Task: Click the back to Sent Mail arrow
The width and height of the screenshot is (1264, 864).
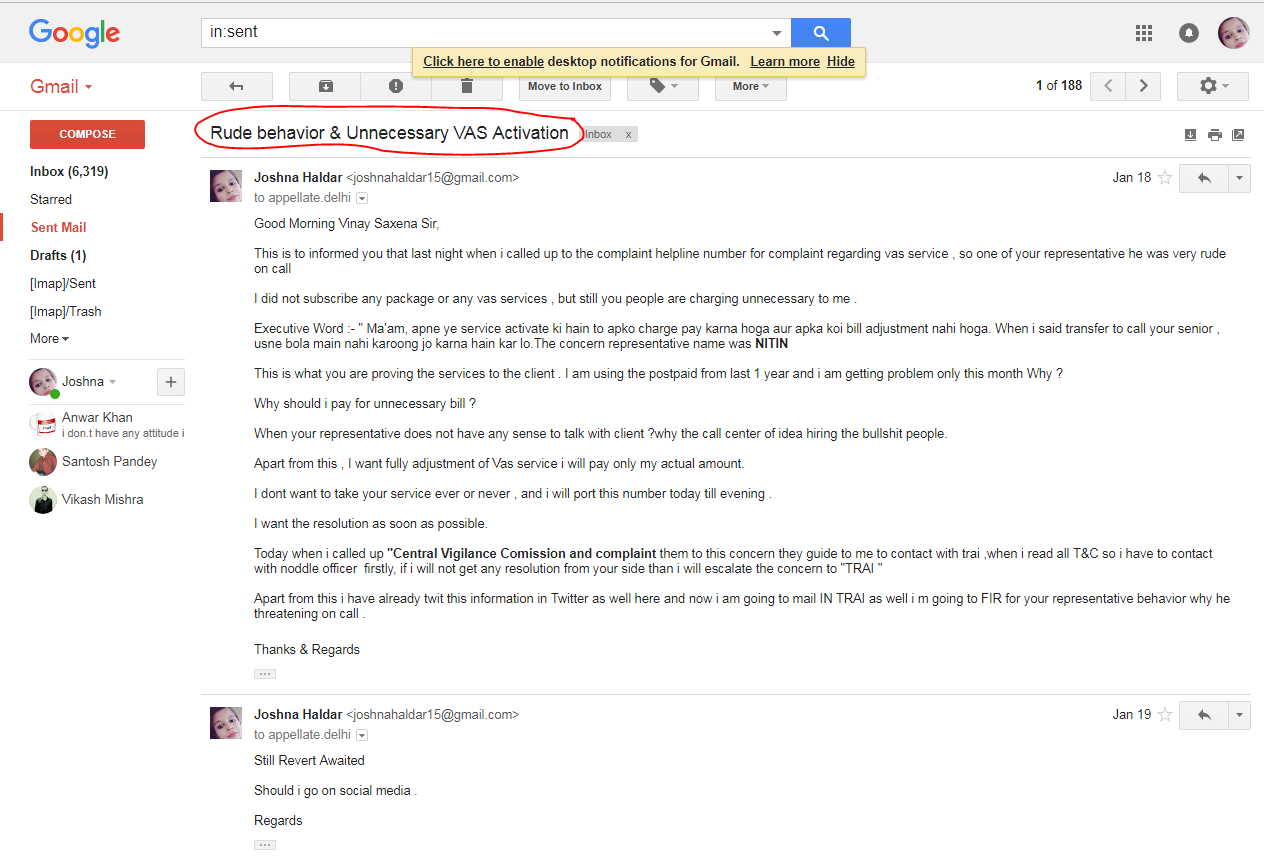Action: (x=236, y=86)
